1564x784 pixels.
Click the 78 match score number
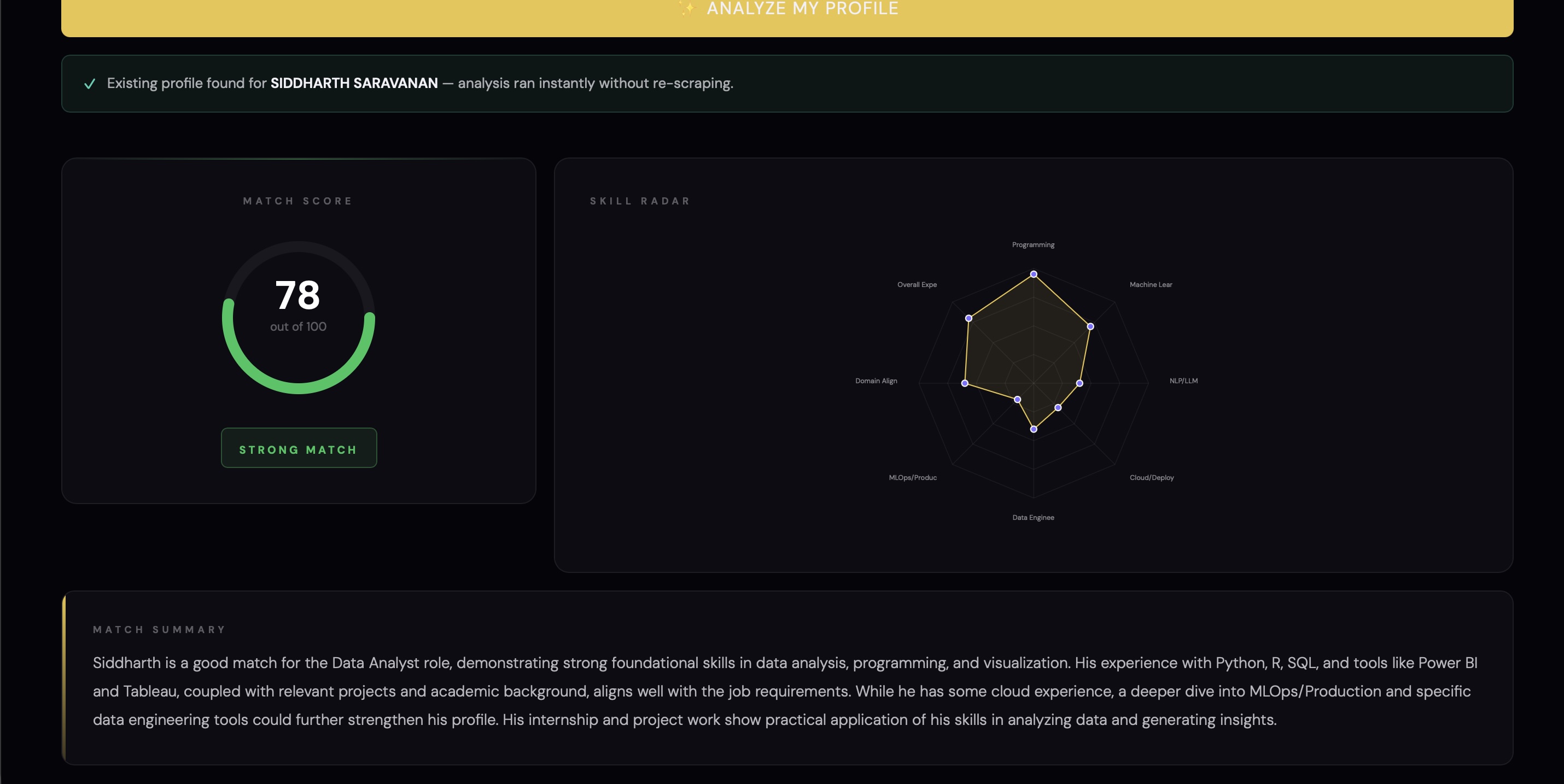(x=297, y=296)
